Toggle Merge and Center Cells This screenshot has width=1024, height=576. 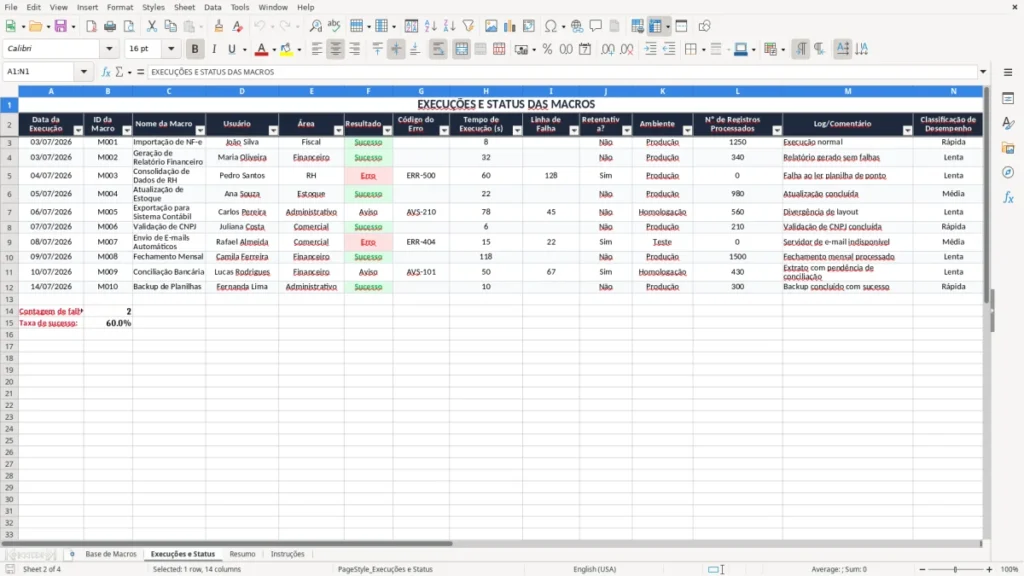coord(462,49)
